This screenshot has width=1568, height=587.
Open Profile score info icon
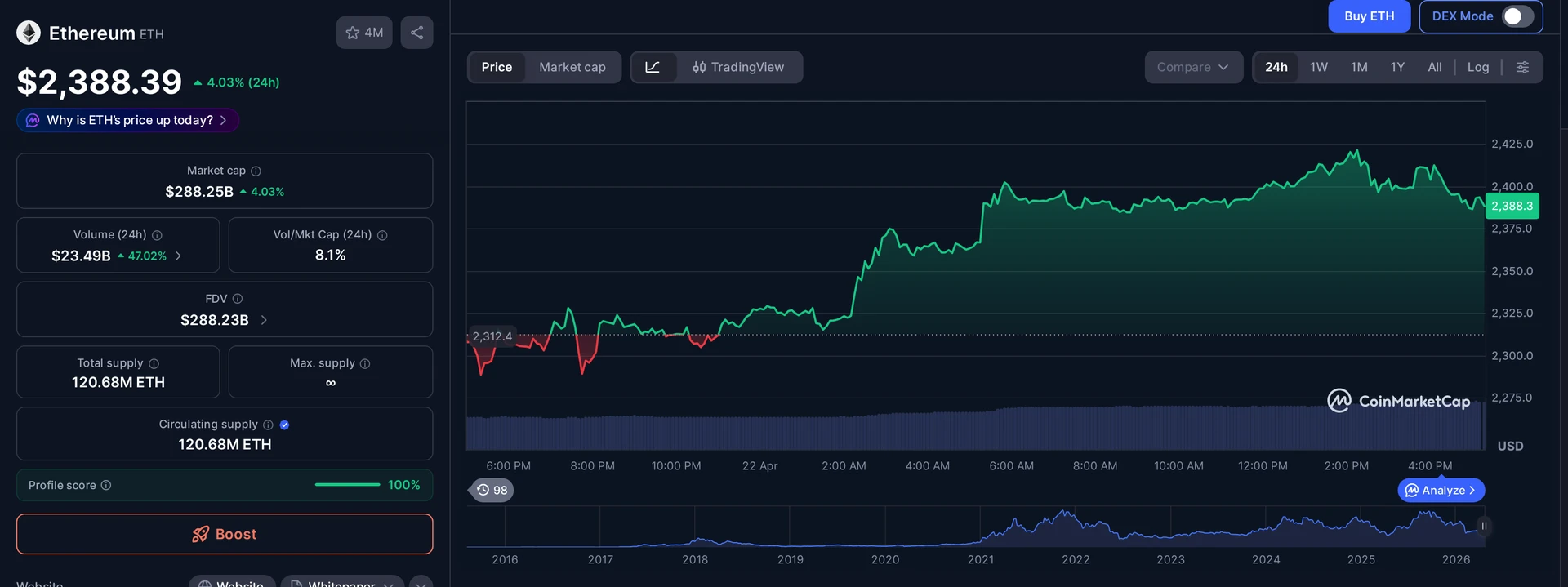(106, 485)
